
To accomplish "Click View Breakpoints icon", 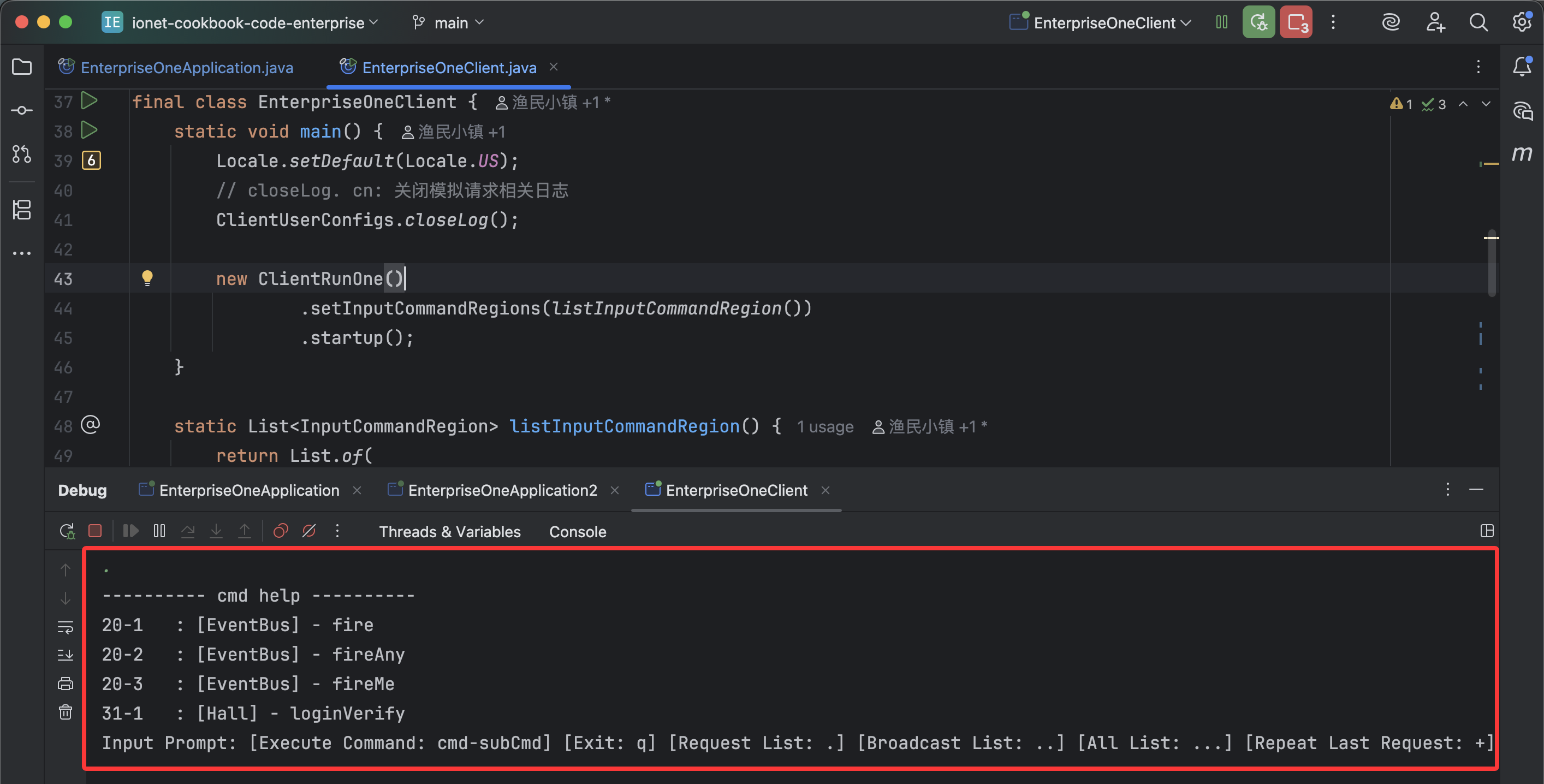I will (281, 531).
